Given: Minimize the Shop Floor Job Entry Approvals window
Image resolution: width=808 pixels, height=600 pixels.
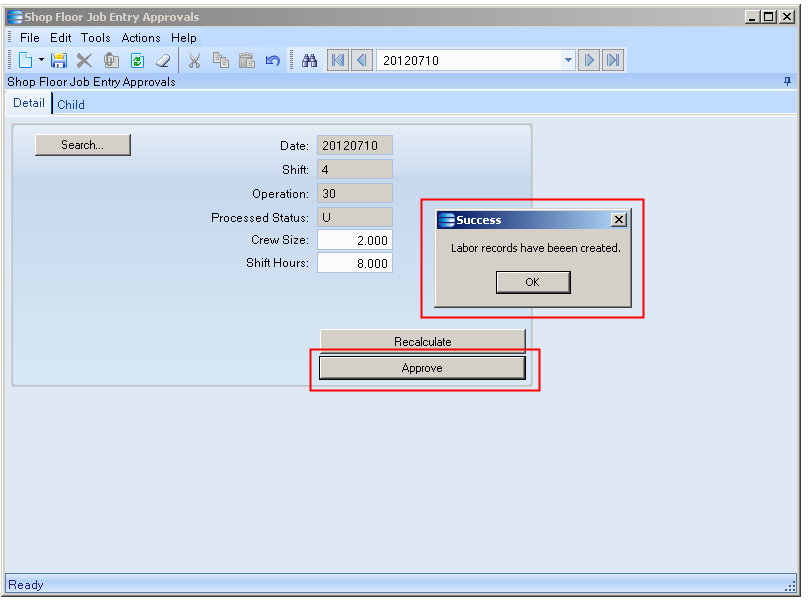Looking at the screenshot, I should (752, 16).
